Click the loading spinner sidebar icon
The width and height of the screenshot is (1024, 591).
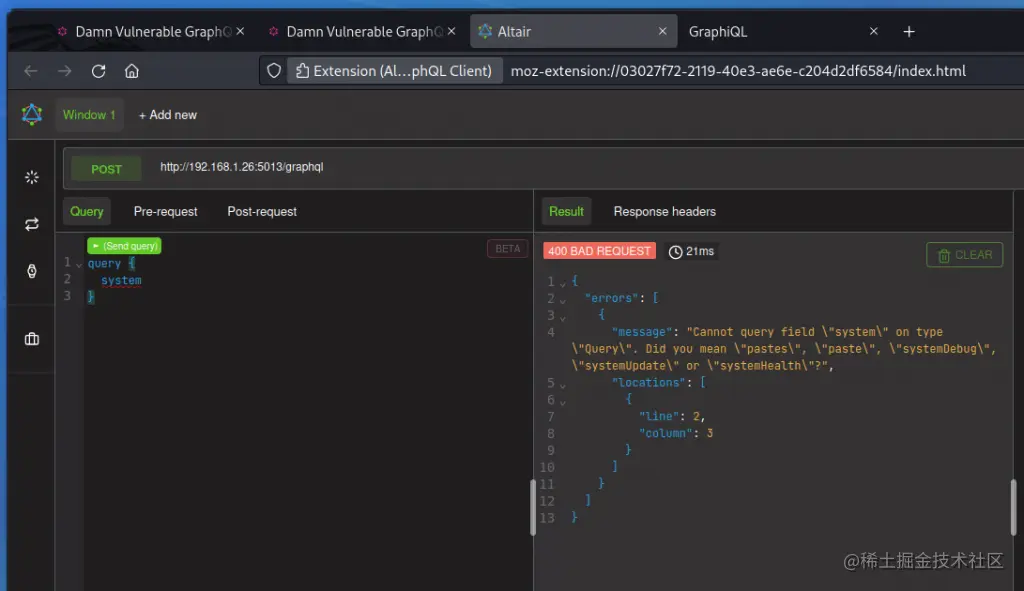pos(31,178)
